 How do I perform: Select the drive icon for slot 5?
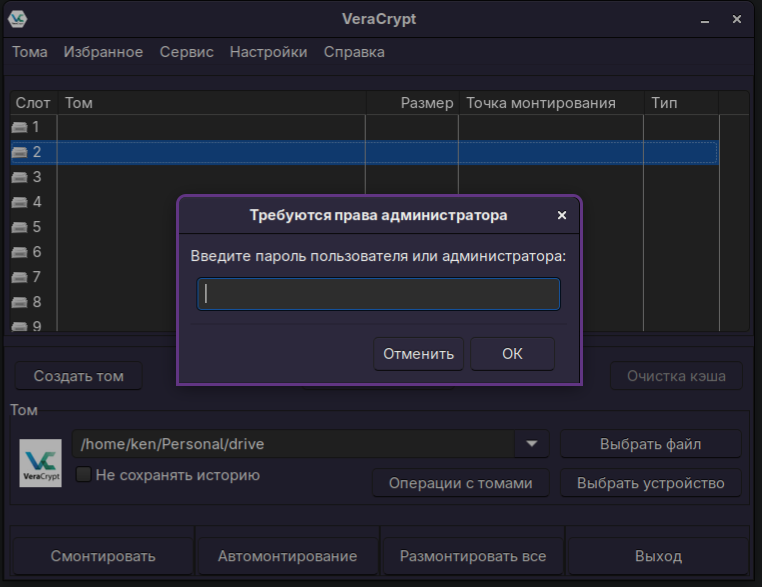click(x=19, y=227)
